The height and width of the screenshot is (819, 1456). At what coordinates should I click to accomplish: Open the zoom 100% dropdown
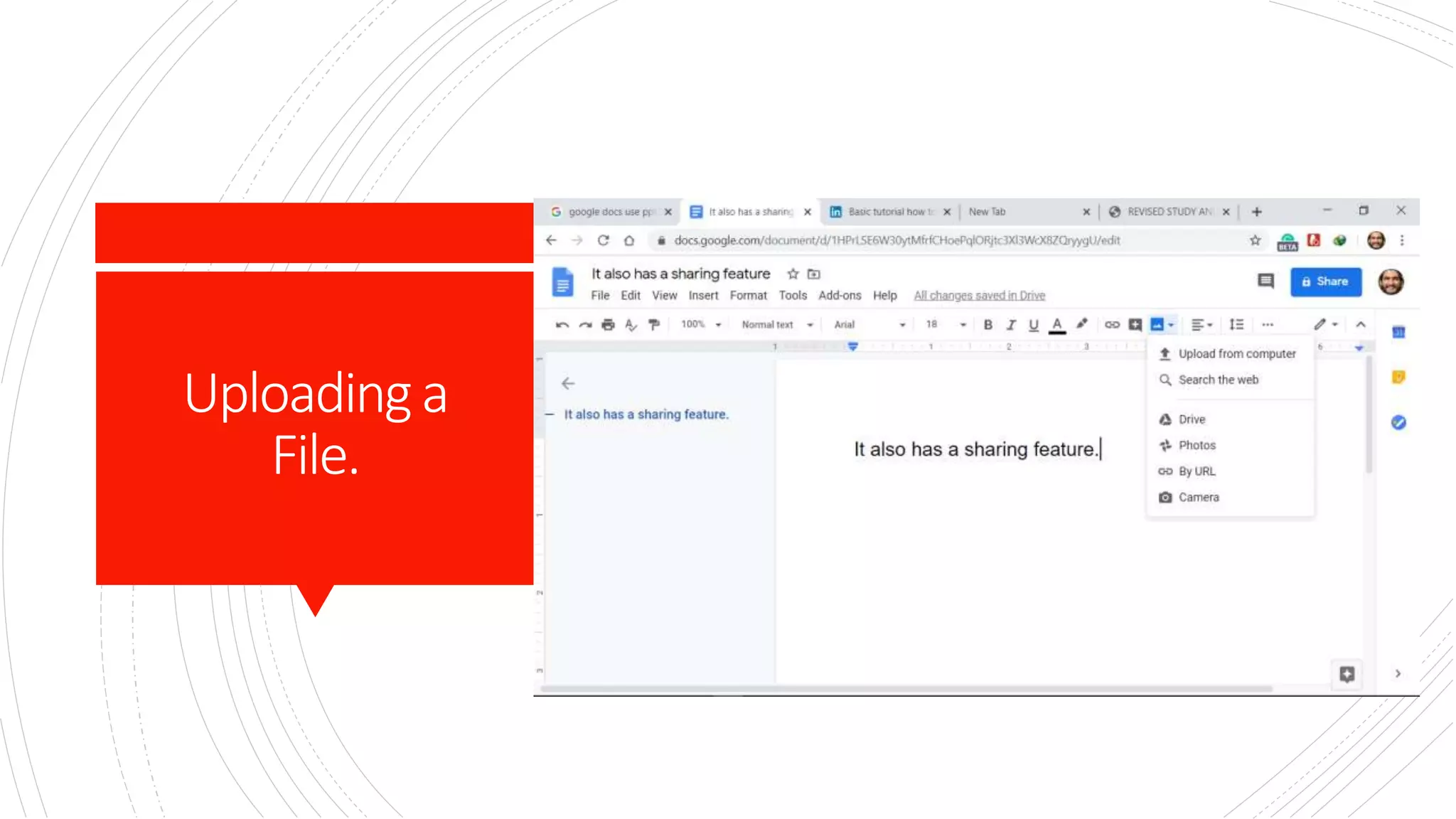coord(701,325)
